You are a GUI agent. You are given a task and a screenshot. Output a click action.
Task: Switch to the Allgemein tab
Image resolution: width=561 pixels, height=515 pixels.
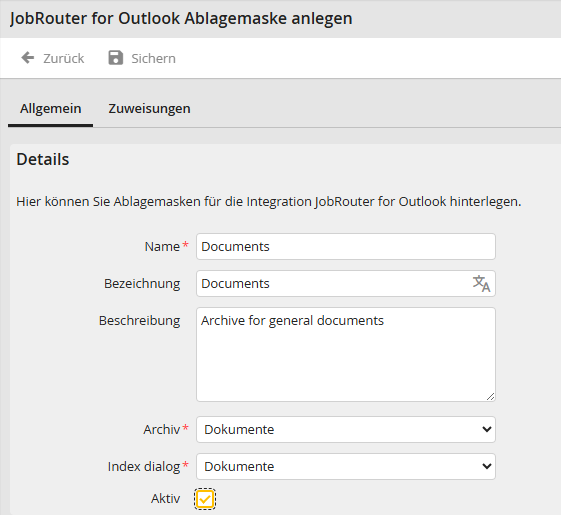click(x=50, y=108)
